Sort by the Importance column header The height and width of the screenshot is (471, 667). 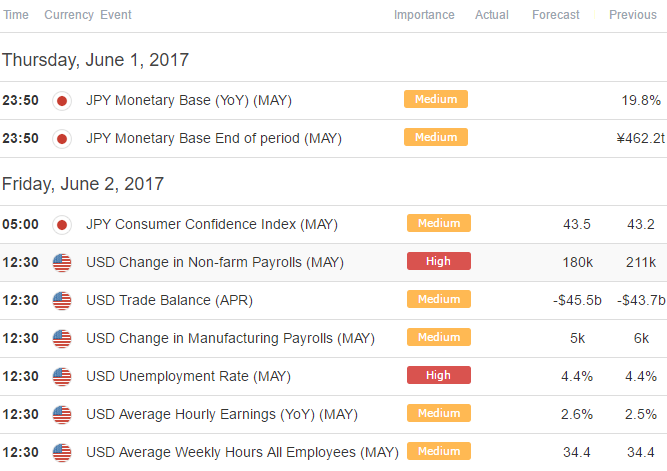[424, 15]
